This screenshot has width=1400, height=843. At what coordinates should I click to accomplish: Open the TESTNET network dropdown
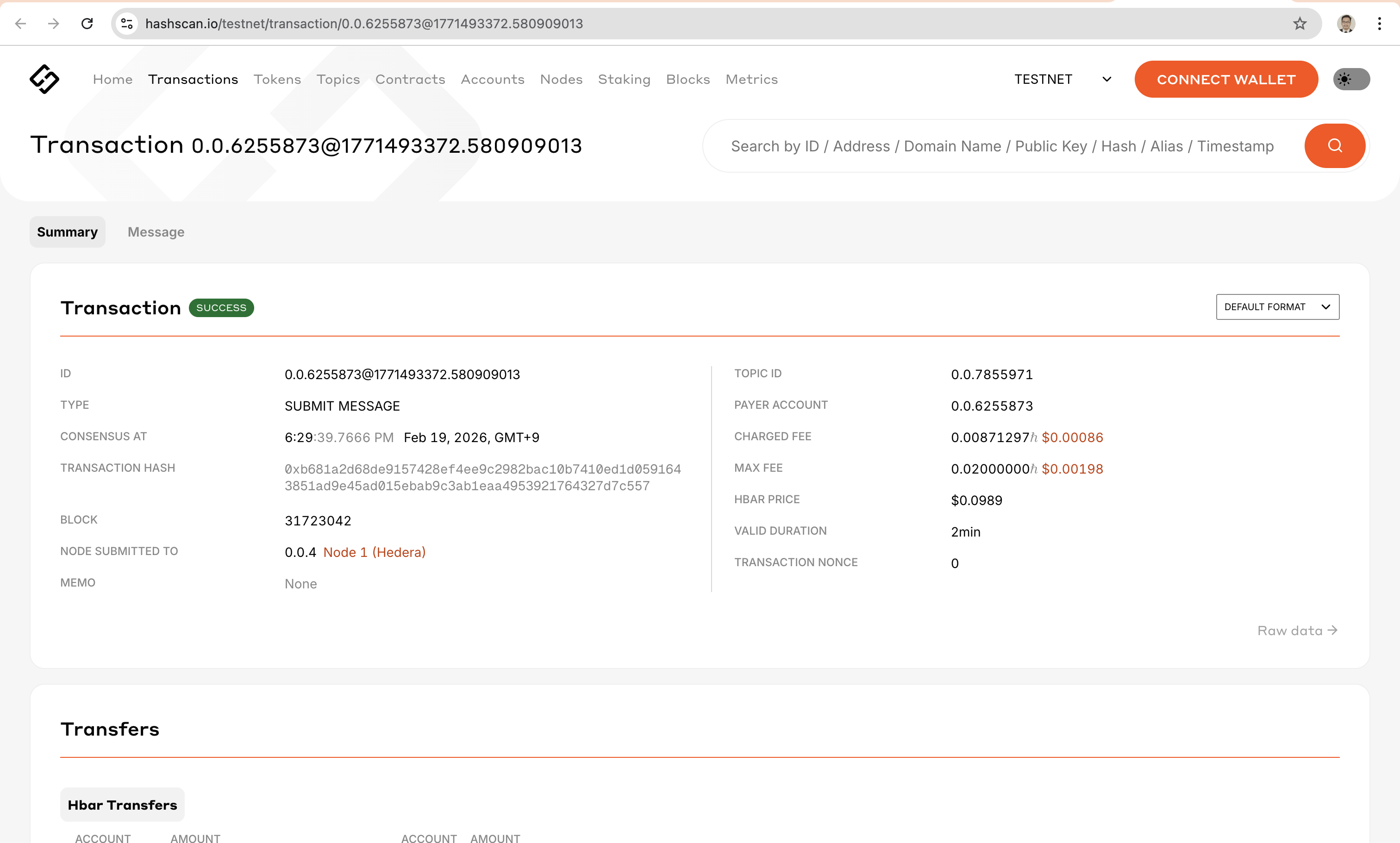1044,79
